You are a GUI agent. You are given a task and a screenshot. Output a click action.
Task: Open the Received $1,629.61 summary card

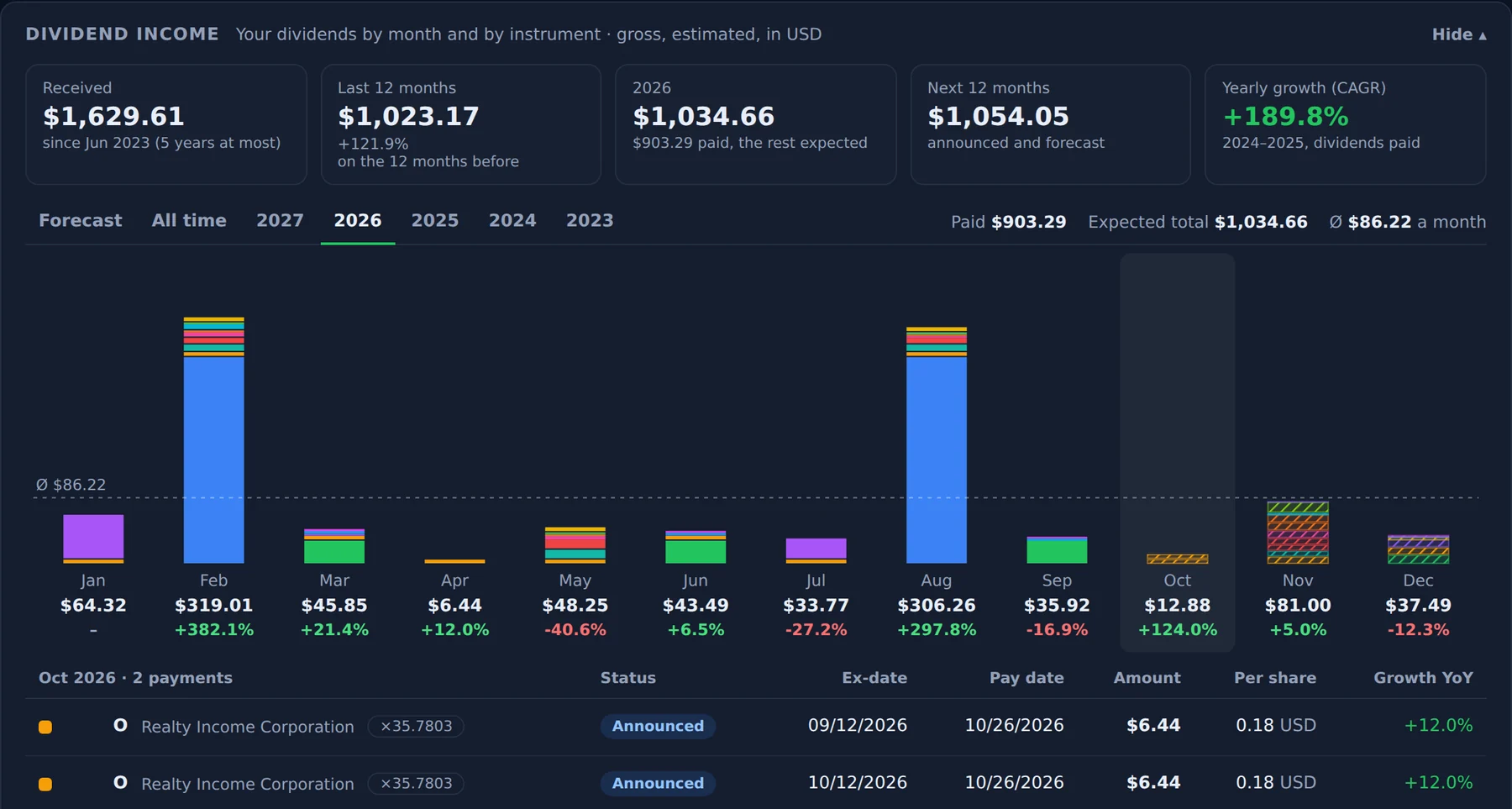pyautogui.click(x=166, y=124)
